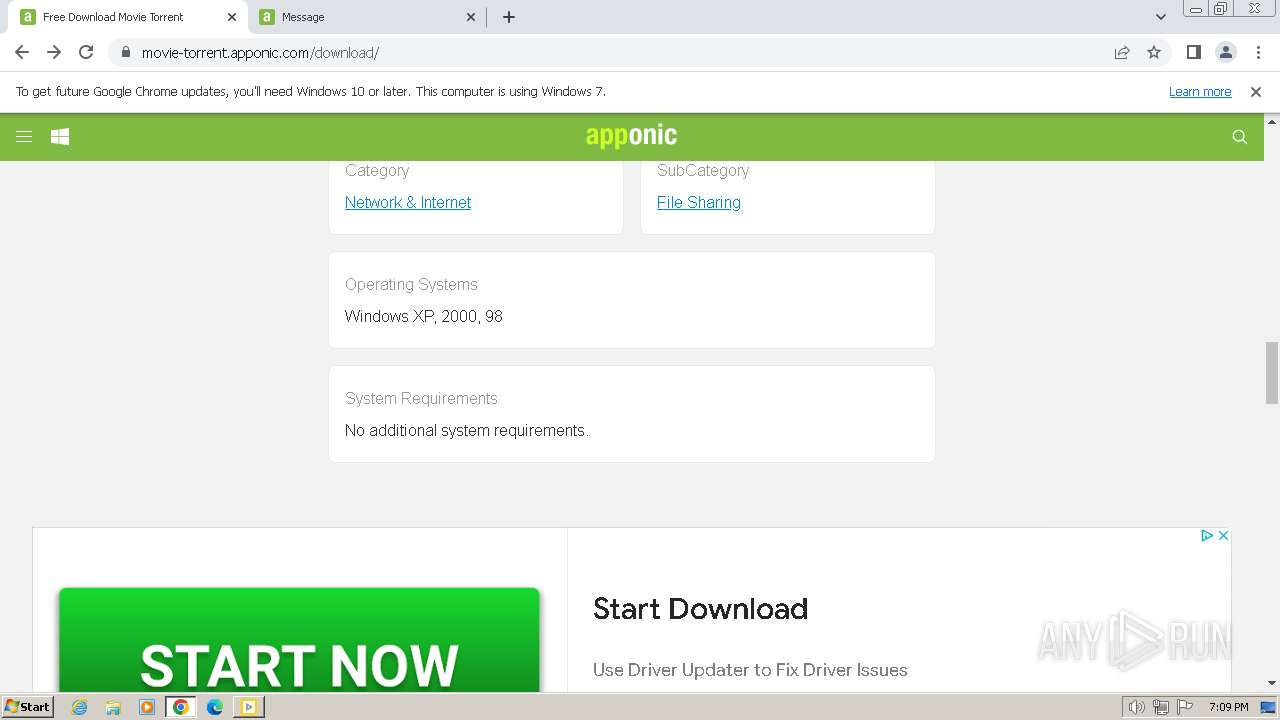The height and width of the screenshot is (720, 1280).
Task: Click the Operating Systems label
Action: [x=411, y=284]
